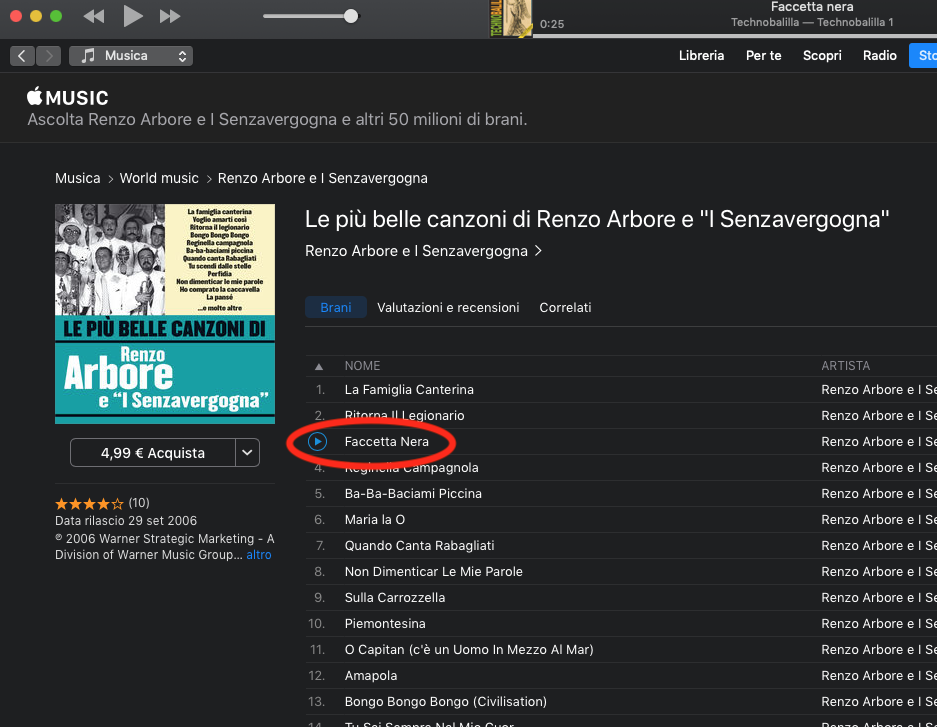
Task: Select track O Capitan
Action: [469, 649]
